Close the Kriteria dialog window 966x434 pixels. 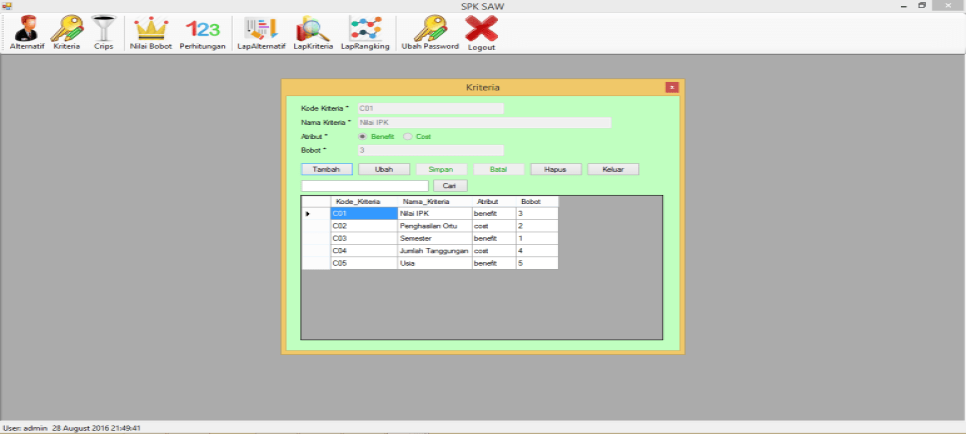(672, 88)
